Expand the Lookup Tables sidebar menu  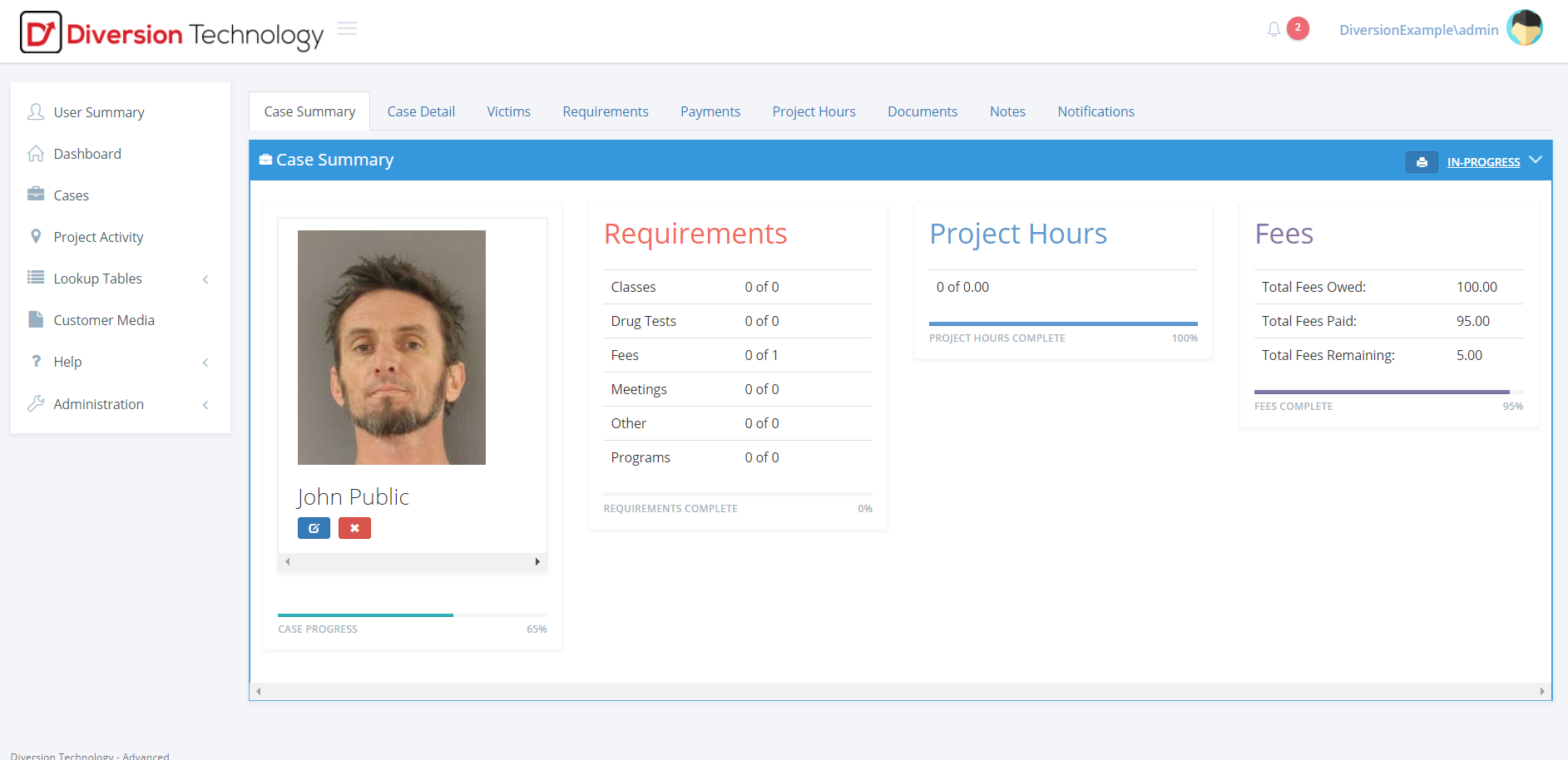click(97, 279)
